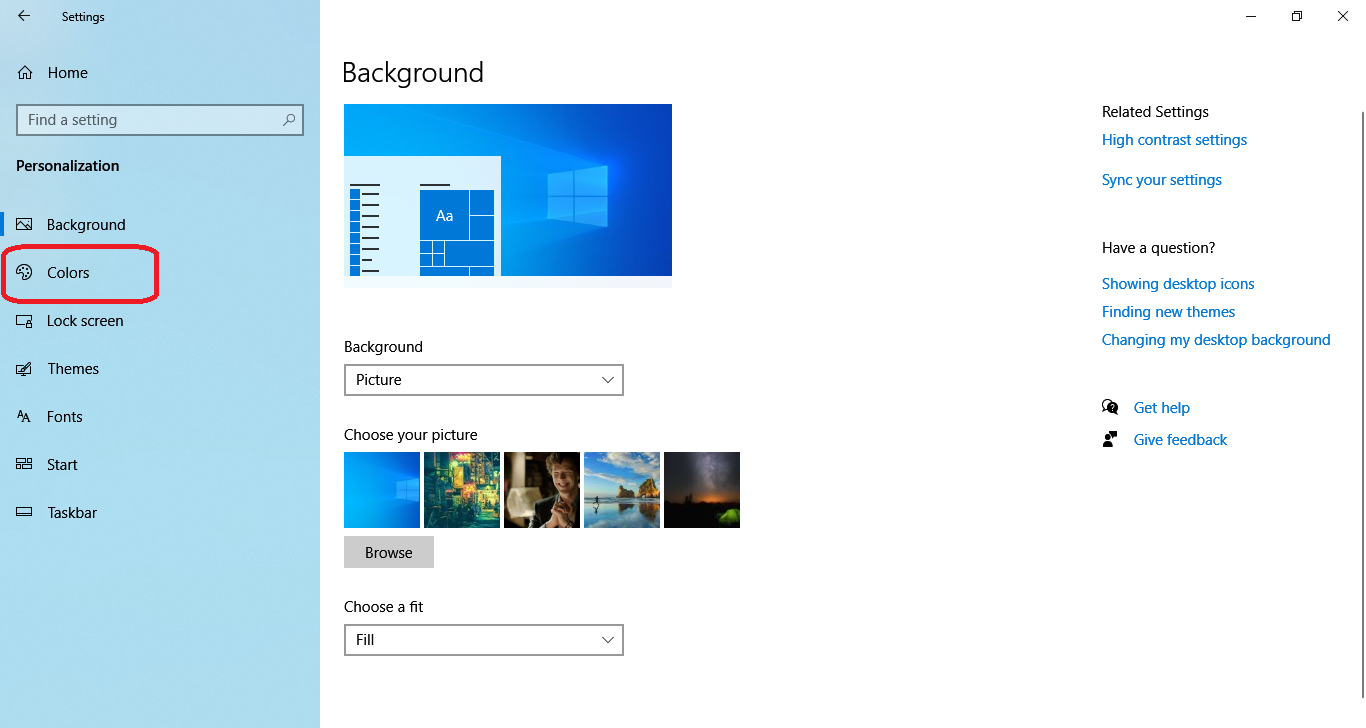Screen dimensions: 1366x728
Task: Click the Give feedback link
Action: (1180, 440)
